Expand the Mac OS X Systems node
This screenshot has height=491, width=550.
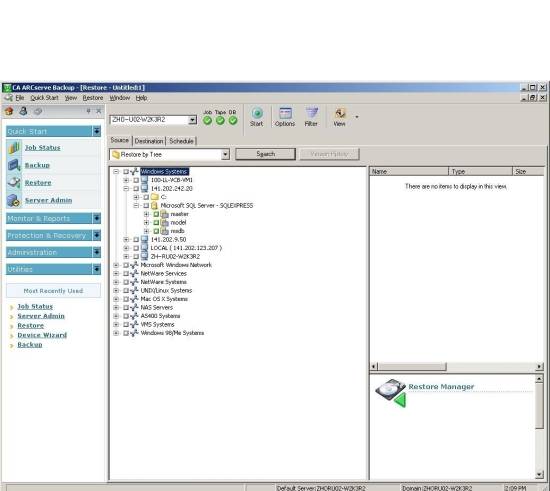click(x=116, y=299)
